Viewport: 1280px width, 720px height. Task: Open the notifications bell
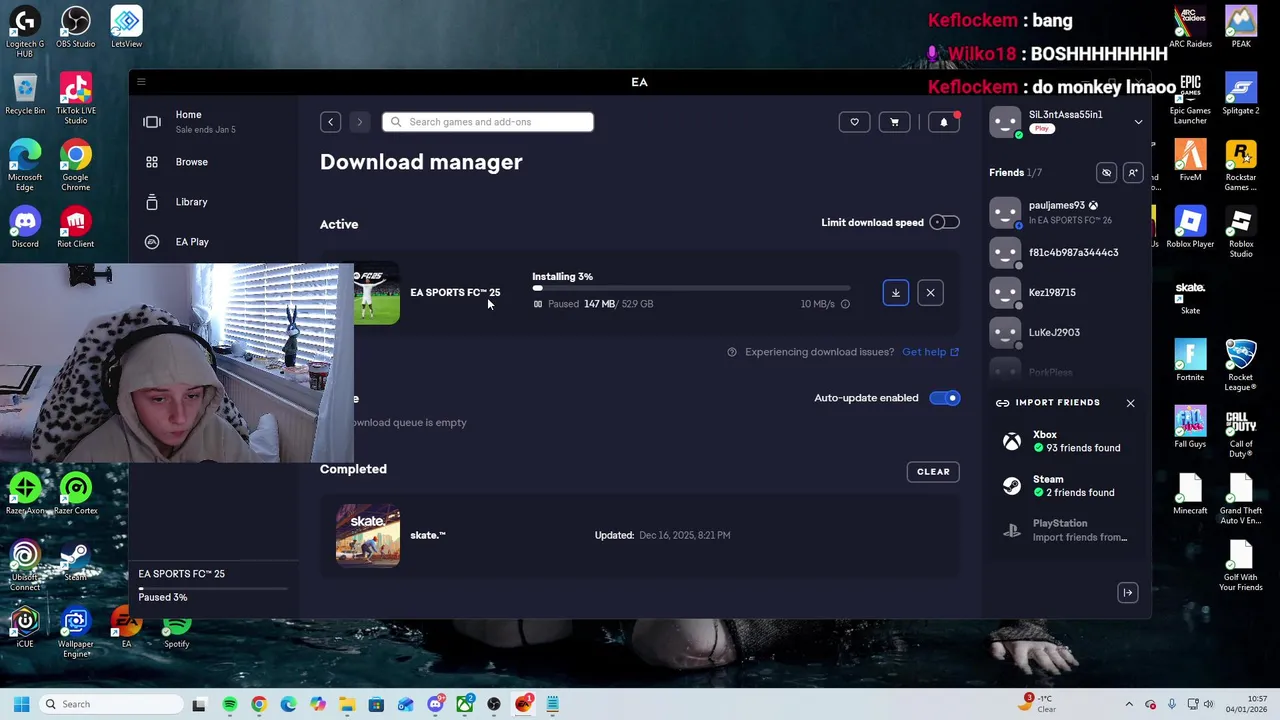[x=944, y=122]
